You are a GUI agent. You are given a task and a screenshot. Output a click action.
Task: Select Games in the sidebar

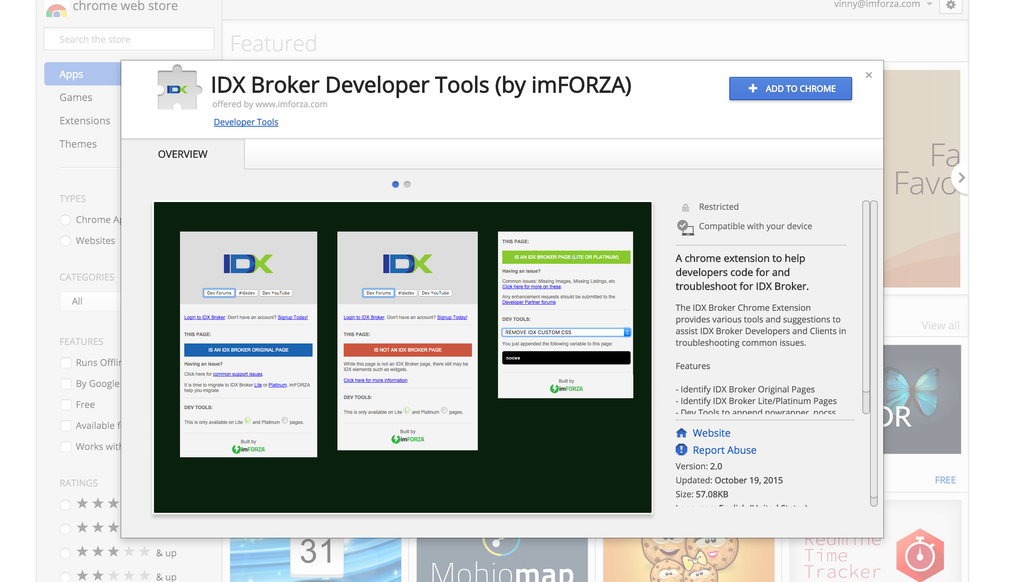76,97
